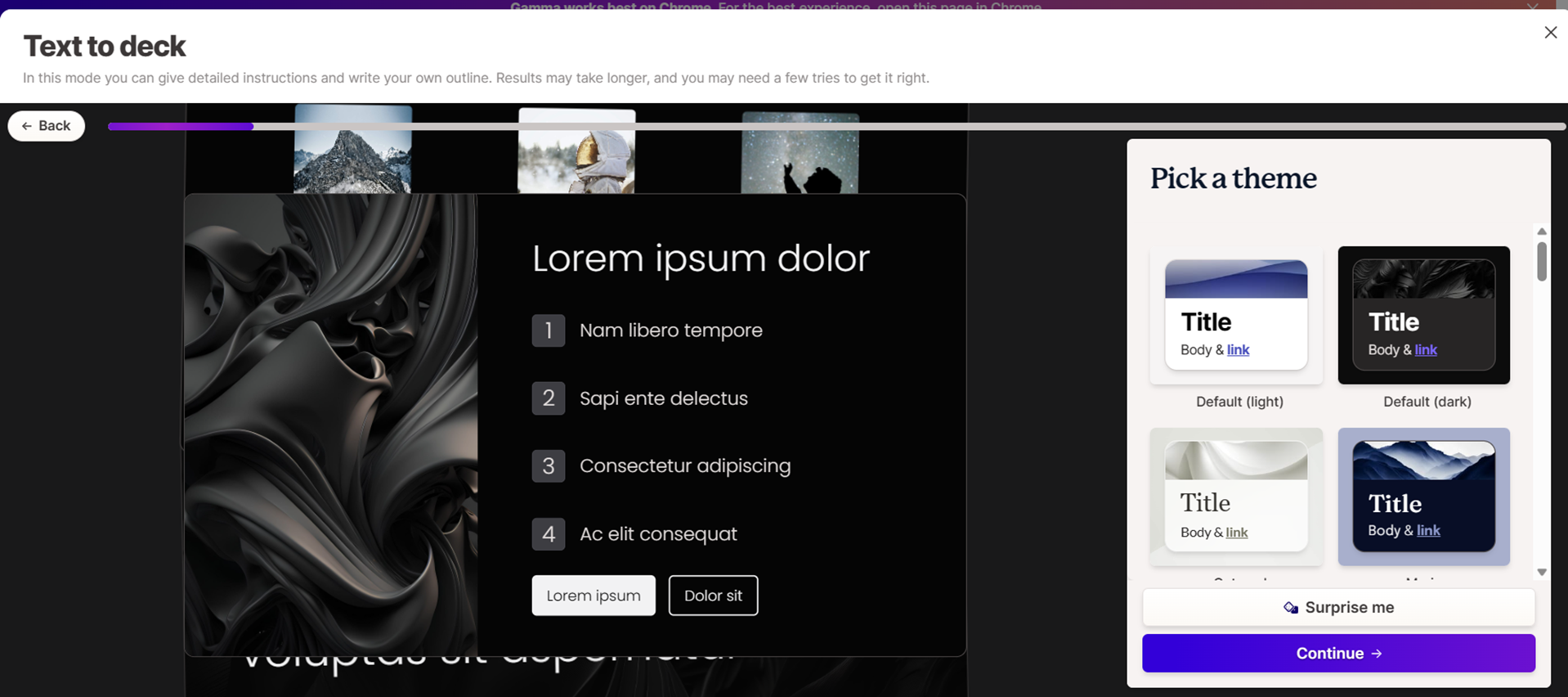This screenshot has height=697, width=1568.
Task: Click Surprise me for a random theme
Action: pos(1338,607)
